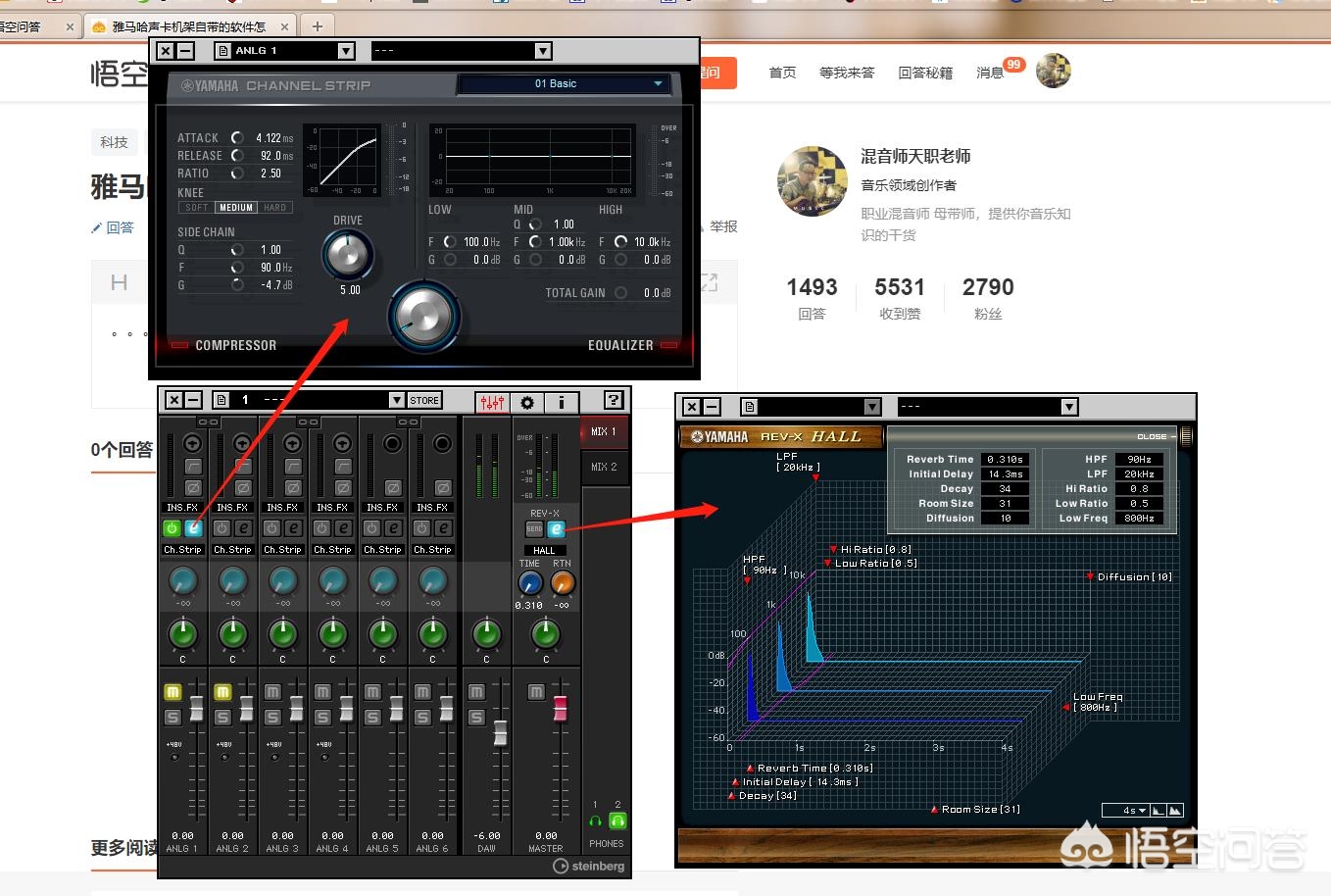This screenshot has width=1331, height=896.
Task: Open 回答秘籍 in the site navigation
Action: pyautogui.click(x=925, y=73)
